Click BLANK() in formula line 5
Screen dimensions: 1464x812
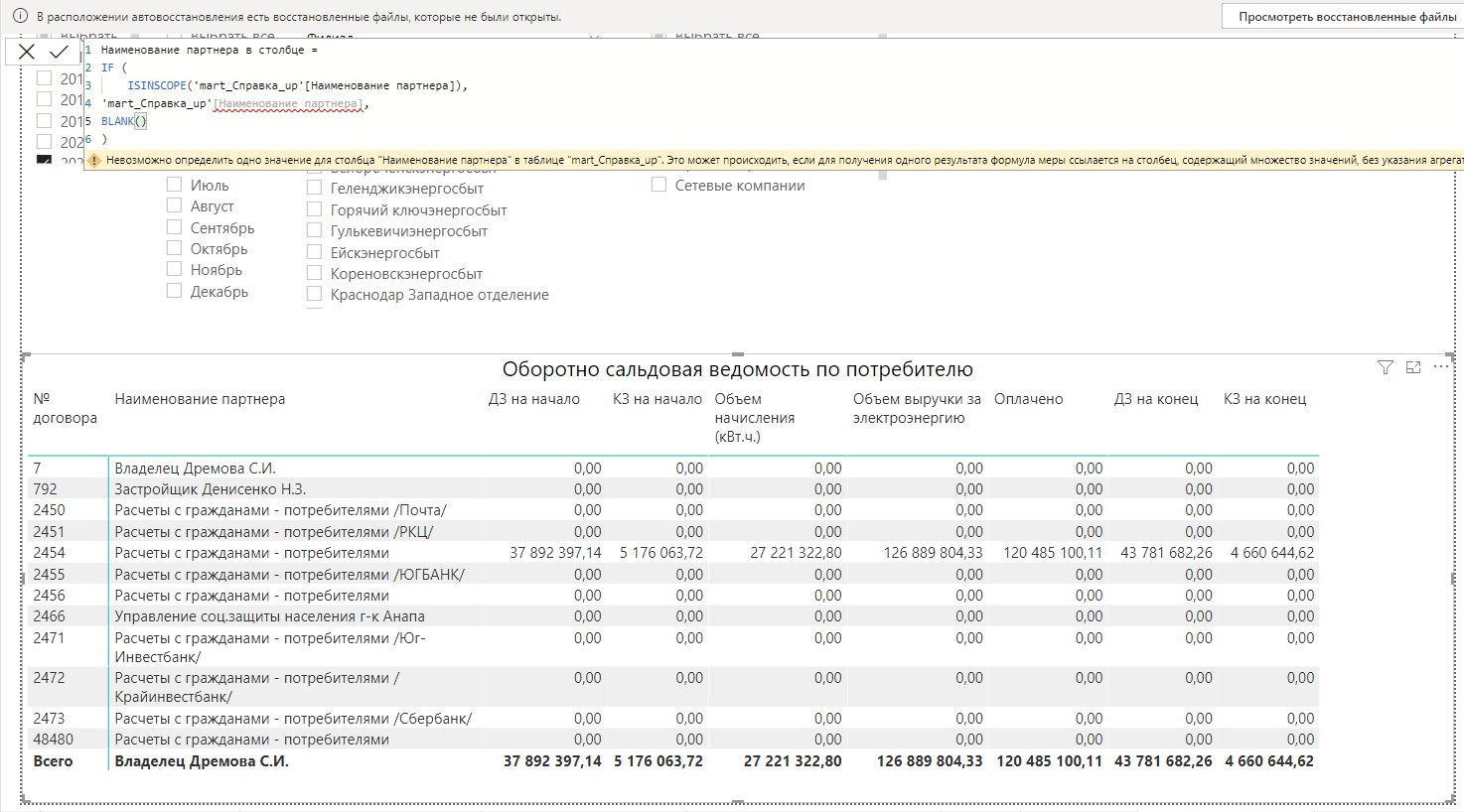[x=124, y=121]
